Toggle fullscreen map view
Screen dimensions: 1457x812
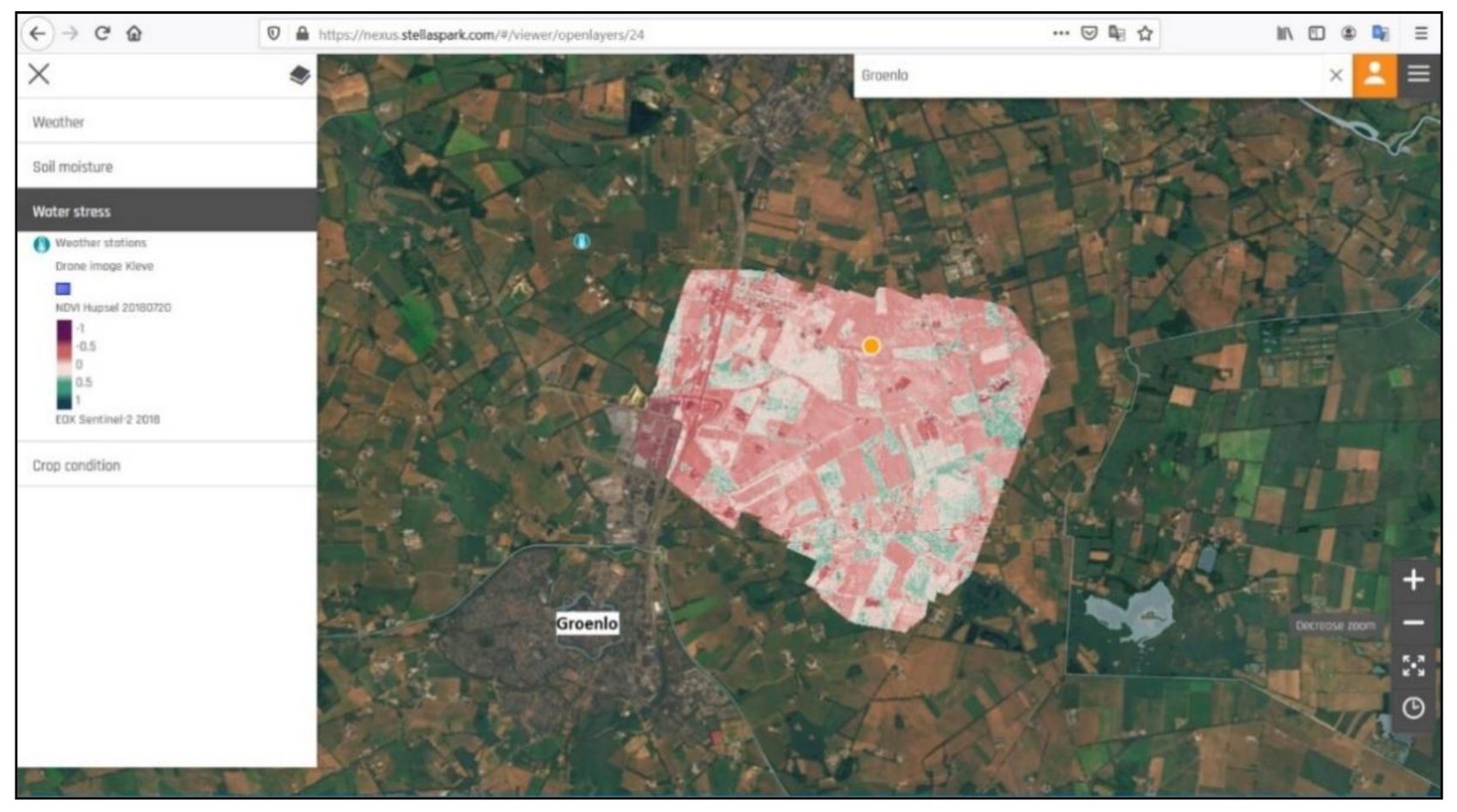coord(1412,666)
